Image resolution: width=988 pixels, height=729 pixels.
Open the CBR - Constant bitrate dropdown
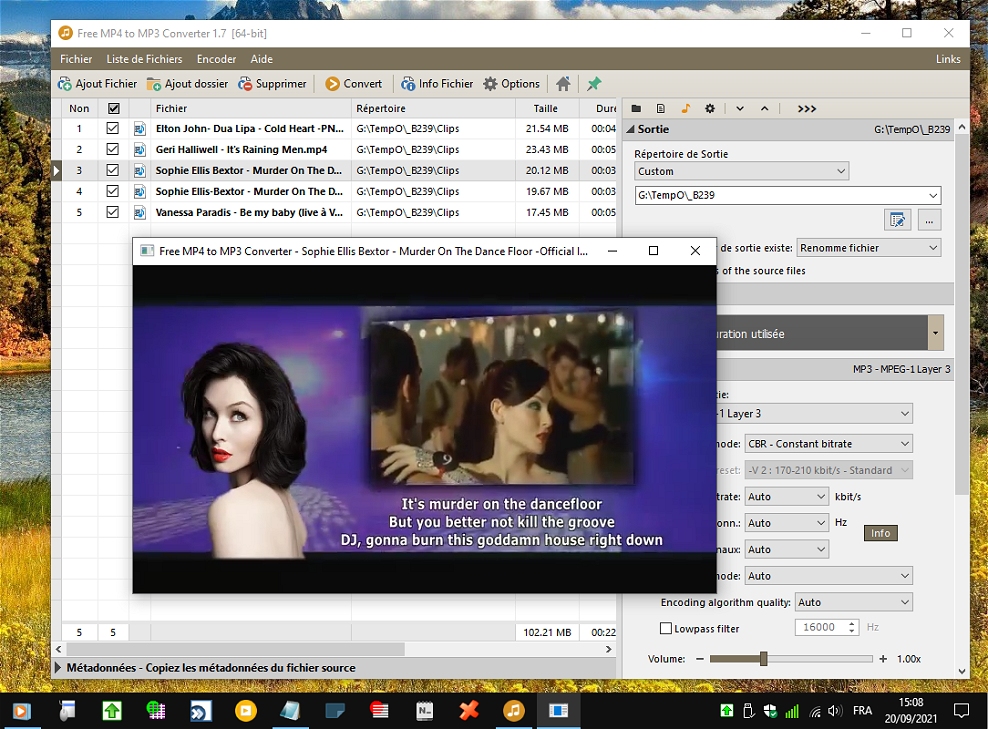click(829, 444)
